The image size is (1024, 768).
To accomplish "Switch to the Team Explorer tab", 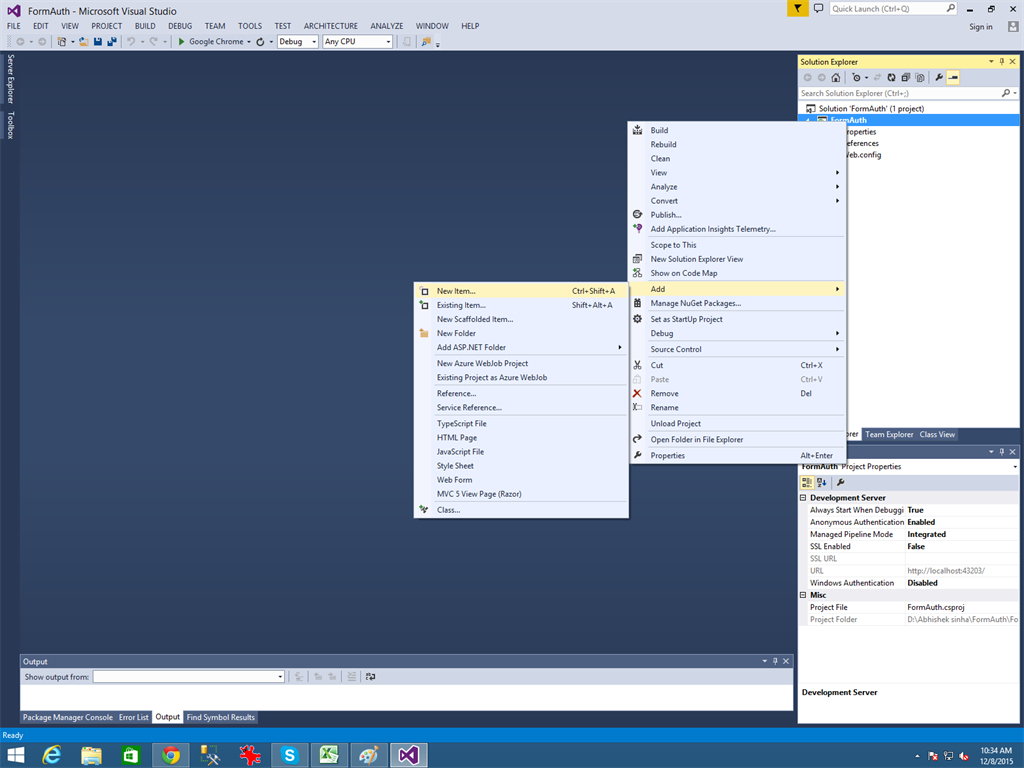I will pyautogui.click(x=889, y=435).
